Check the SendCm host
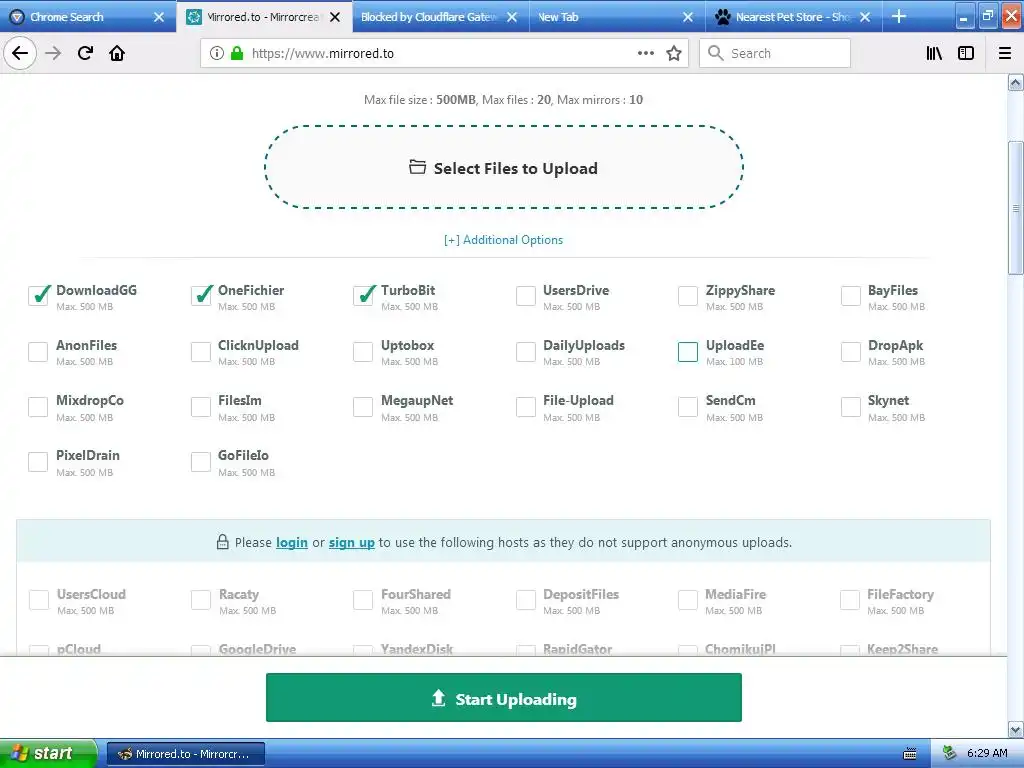Viewport: 1024px width, 768px height. [688, 406]
